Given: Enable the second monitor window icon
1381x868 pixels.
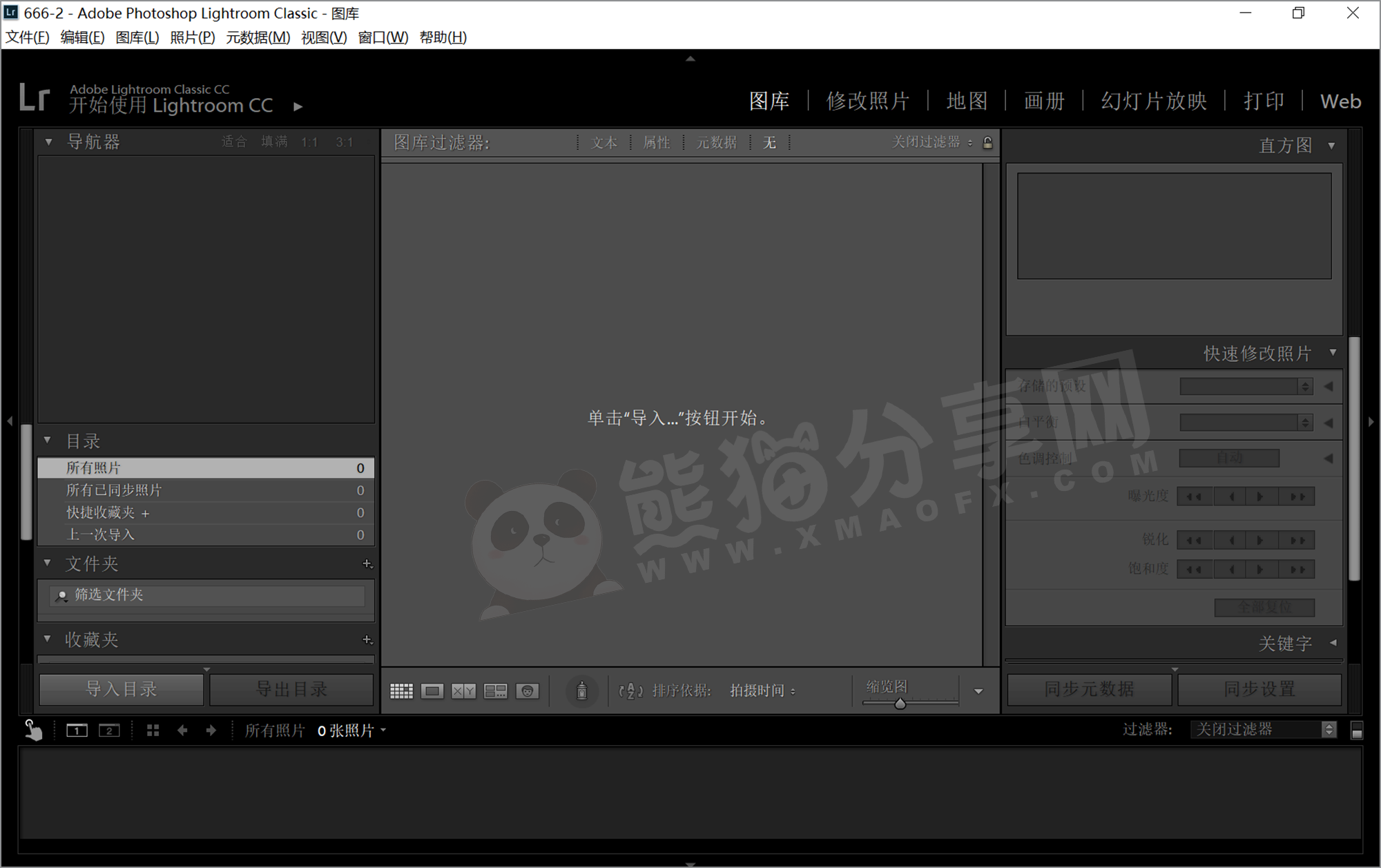Looking at the screenshot, I should click(x=109, y=730).
